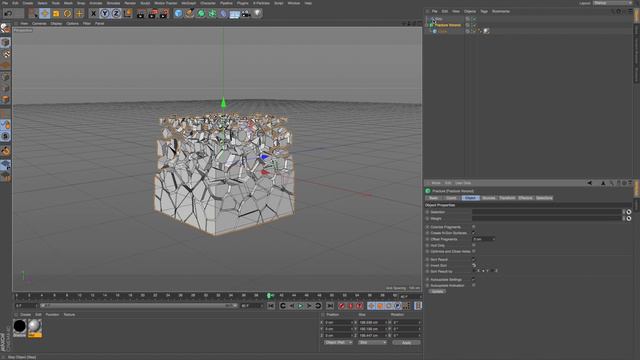Switch to the Coord tab
The width and height of the screenshot is (640, 360).
pyautogui.click(x=451, y=198)
